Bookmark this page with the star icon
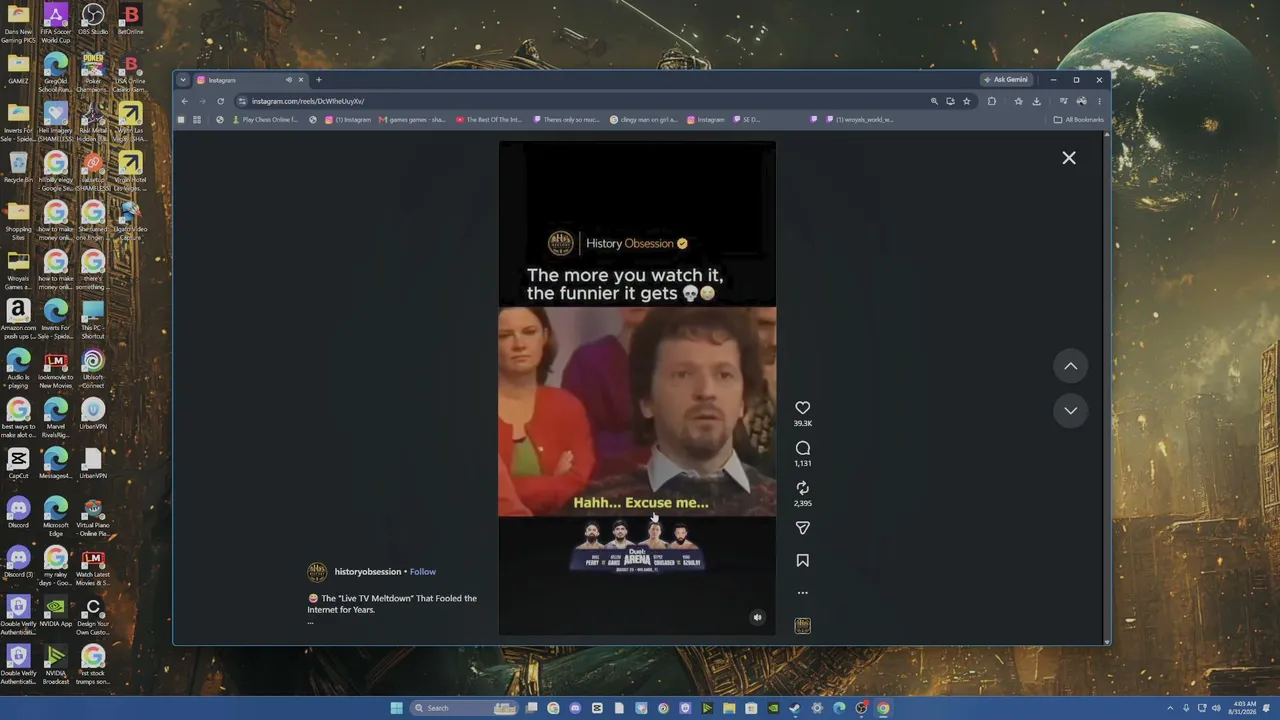Screen dimensions: 1280x720 966,101
